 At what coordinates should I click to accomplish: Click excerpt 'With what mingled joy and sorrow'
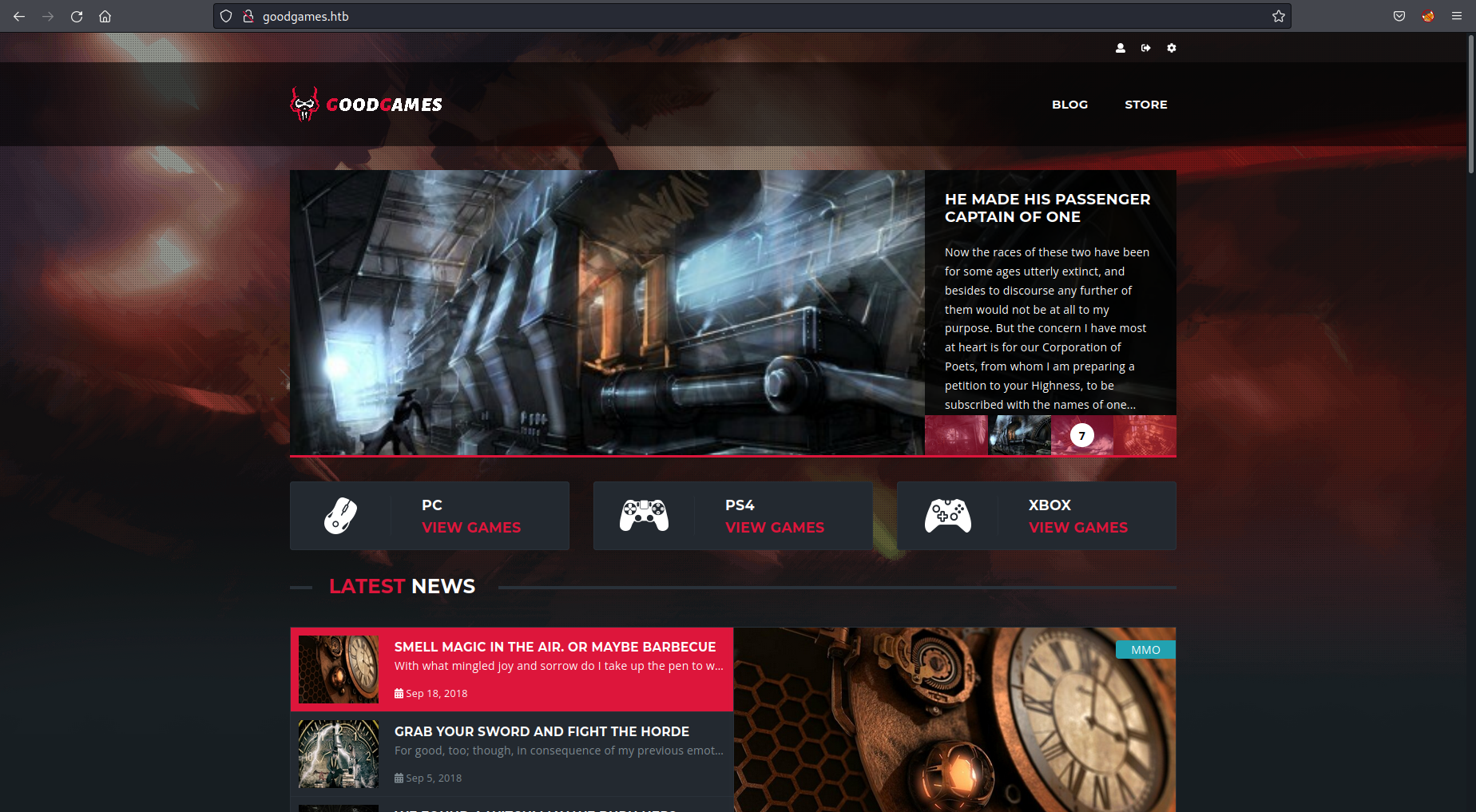(x=558, y=666)
